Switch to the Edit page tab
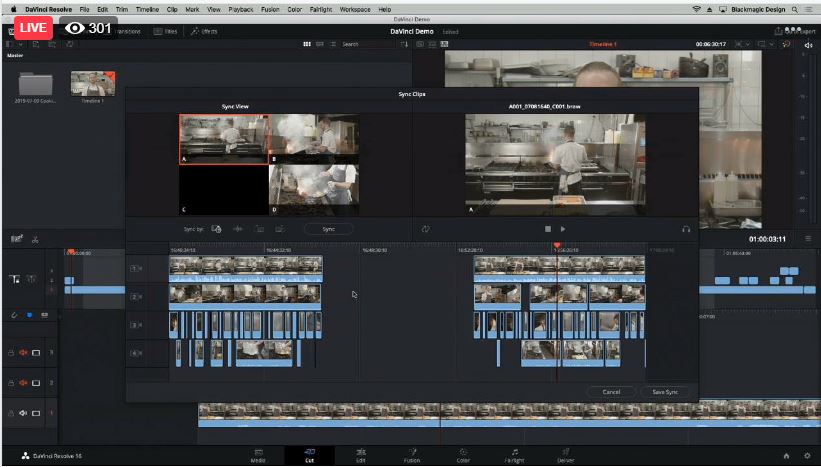821x467 pixels. pos(360,455)
